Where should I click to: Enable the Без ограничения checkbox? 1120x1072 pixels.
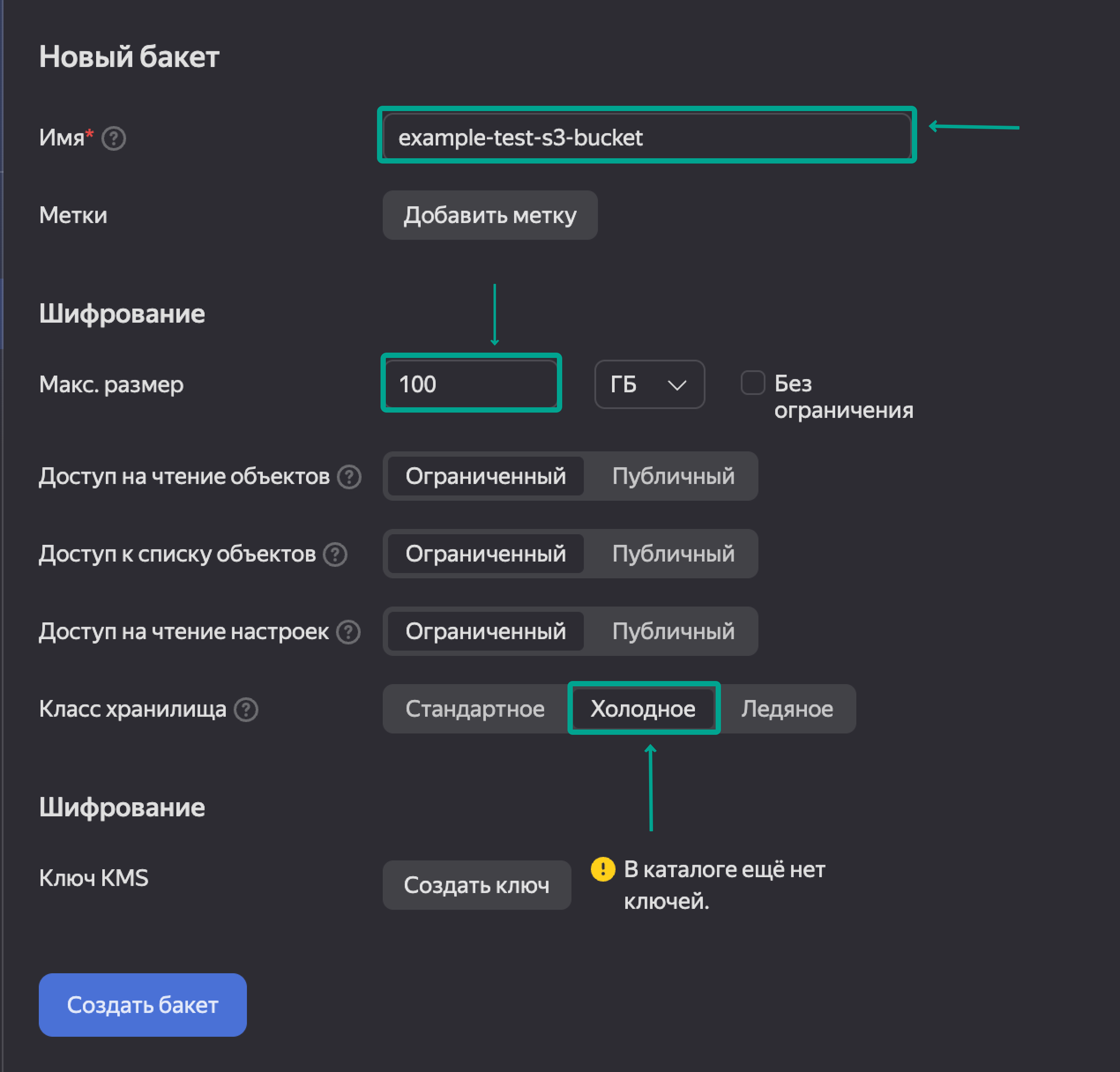753,383
